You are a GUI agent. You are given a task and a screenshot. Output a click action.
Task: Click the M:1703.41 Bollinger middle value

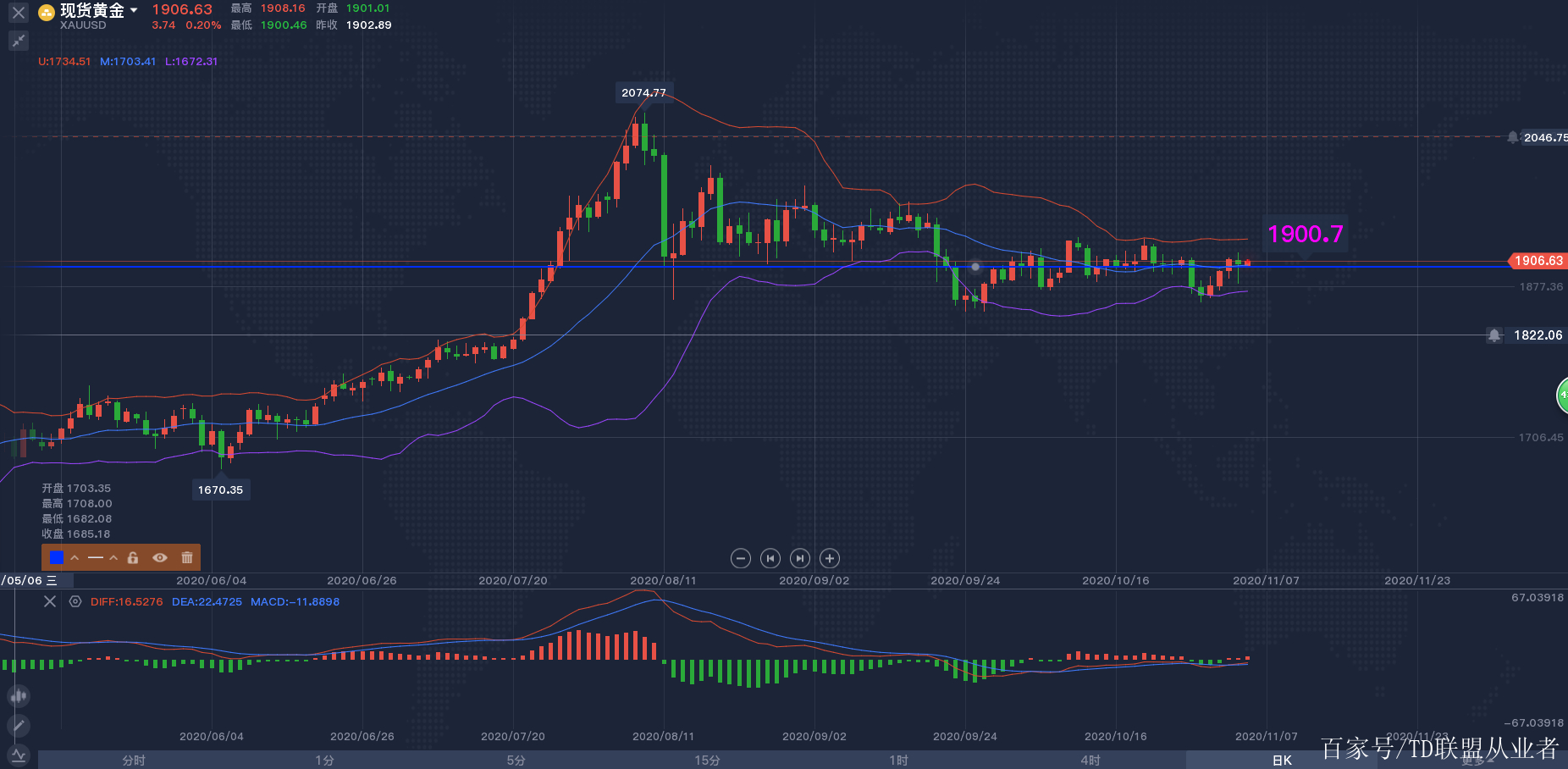[x=128, y=62]
